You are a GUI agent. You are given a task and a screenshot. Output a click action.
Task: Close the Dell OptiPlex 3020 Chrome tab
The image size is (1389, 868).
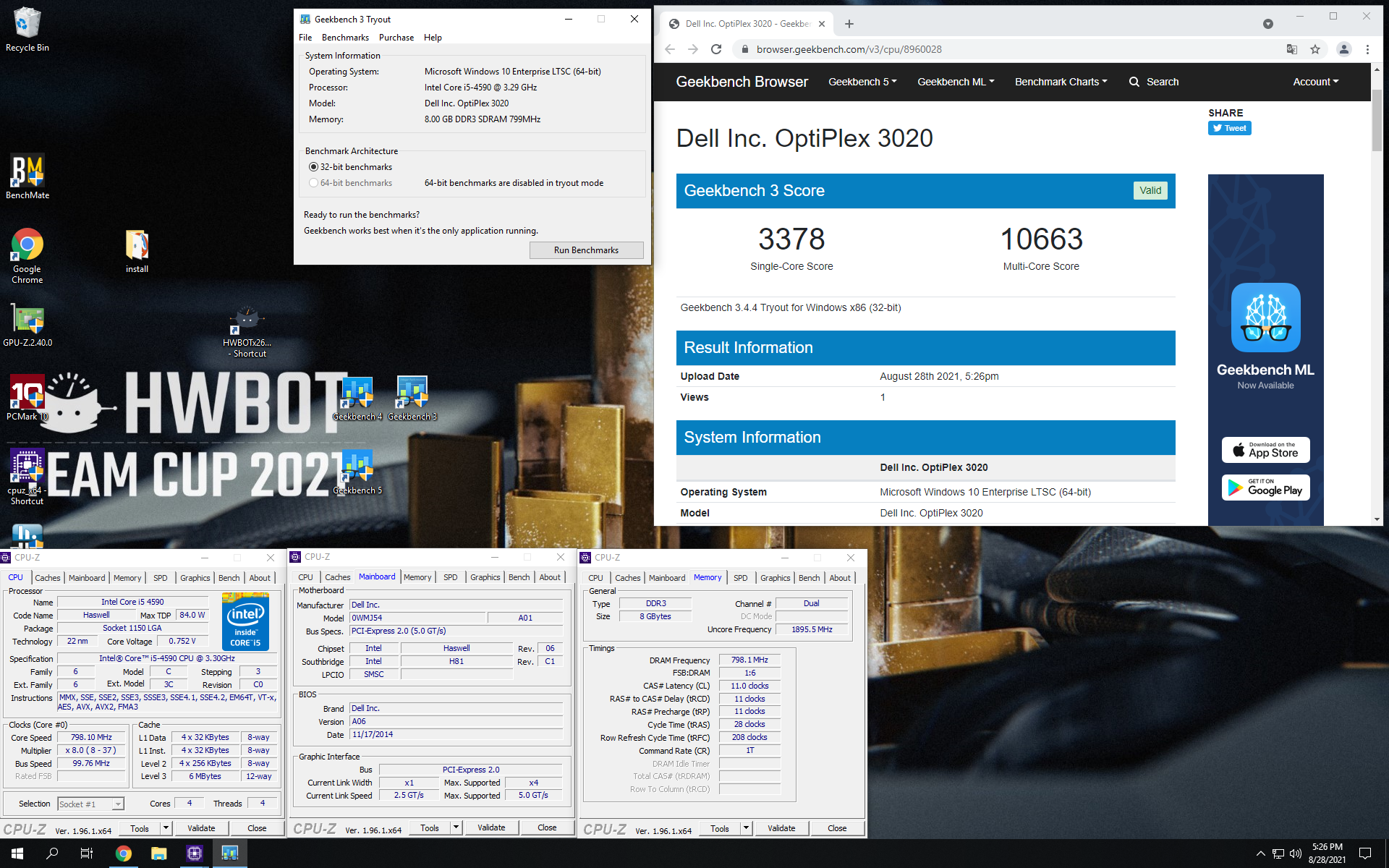point(821,24)
